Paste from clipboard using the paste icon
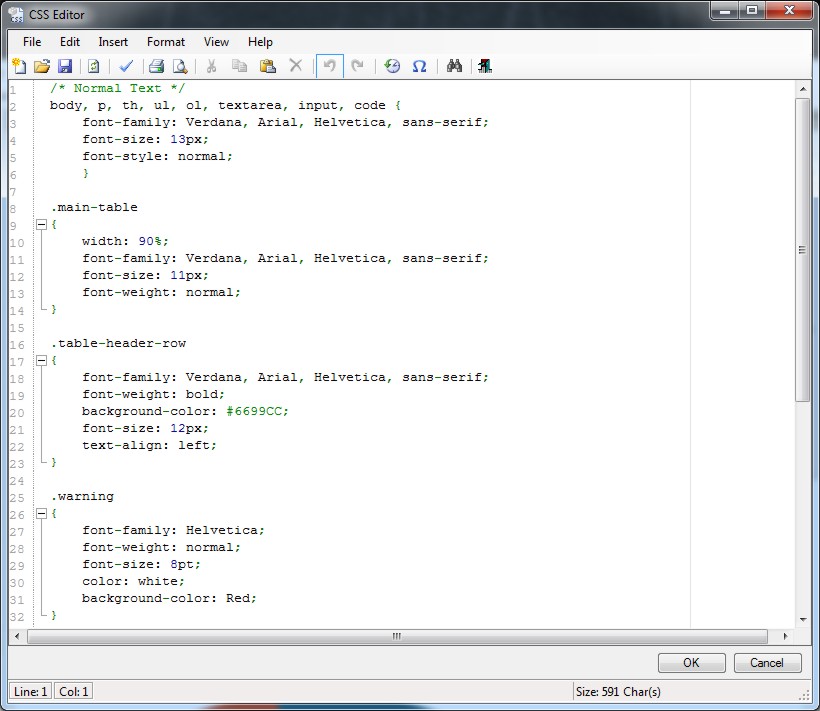 (x=267, y=66)
